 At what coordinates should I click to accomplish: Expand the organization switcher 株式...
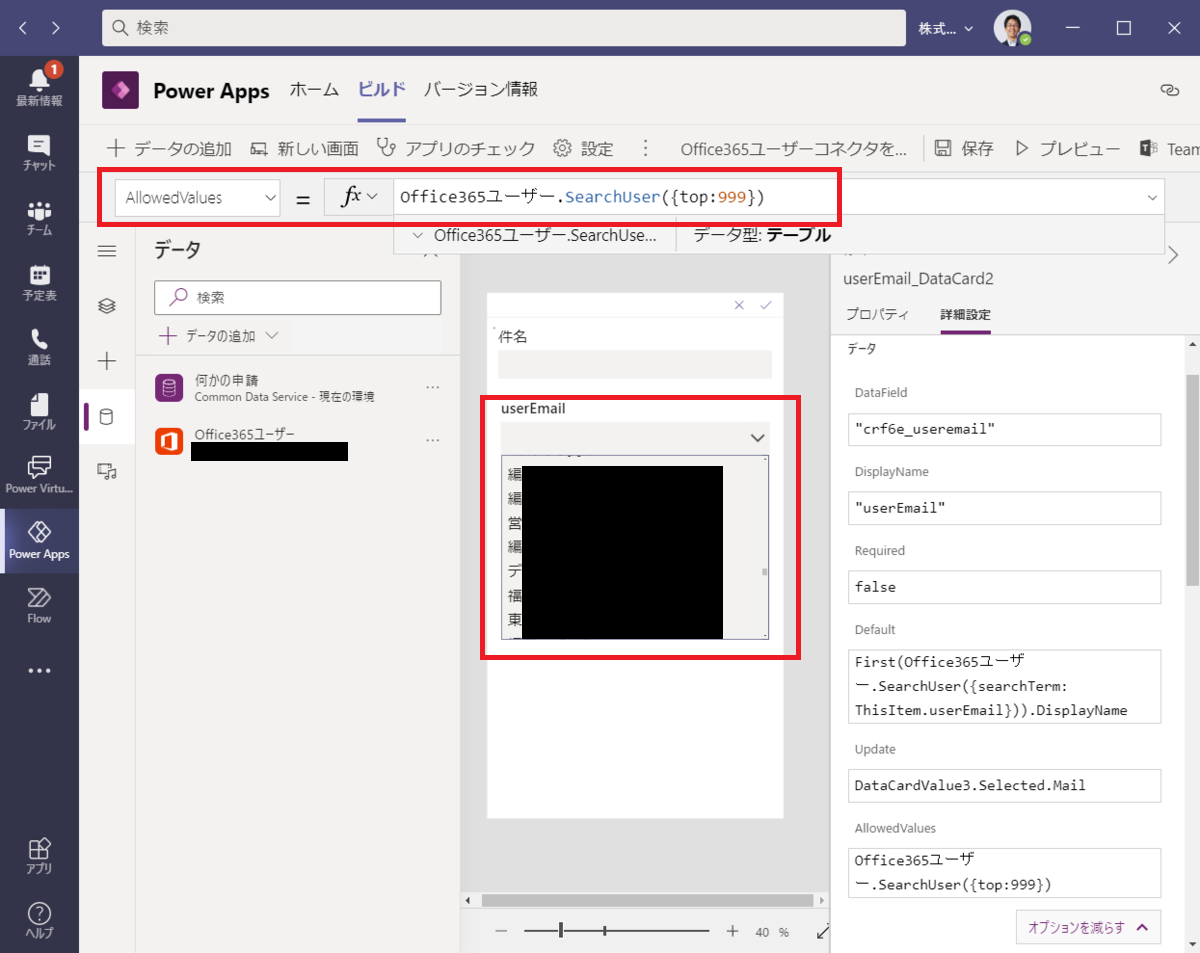pos(946,28)
